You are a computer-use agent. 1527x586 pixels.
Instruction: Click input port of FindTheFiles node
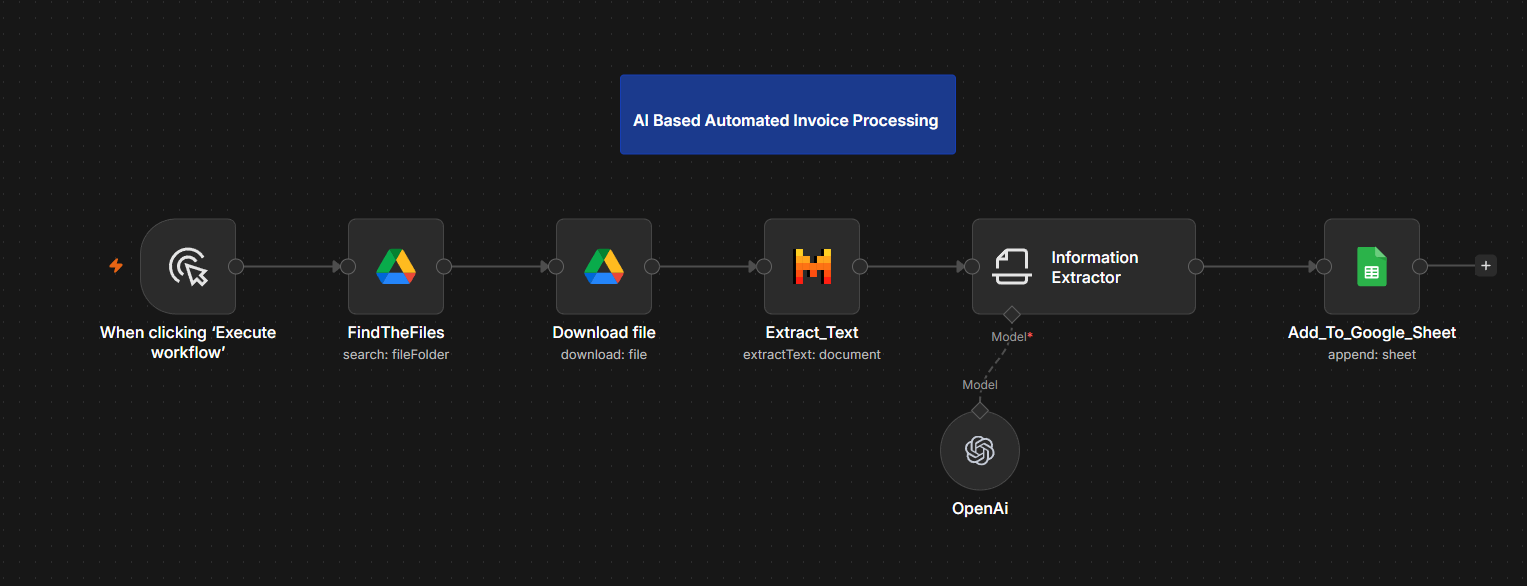[x=348, y=266]
